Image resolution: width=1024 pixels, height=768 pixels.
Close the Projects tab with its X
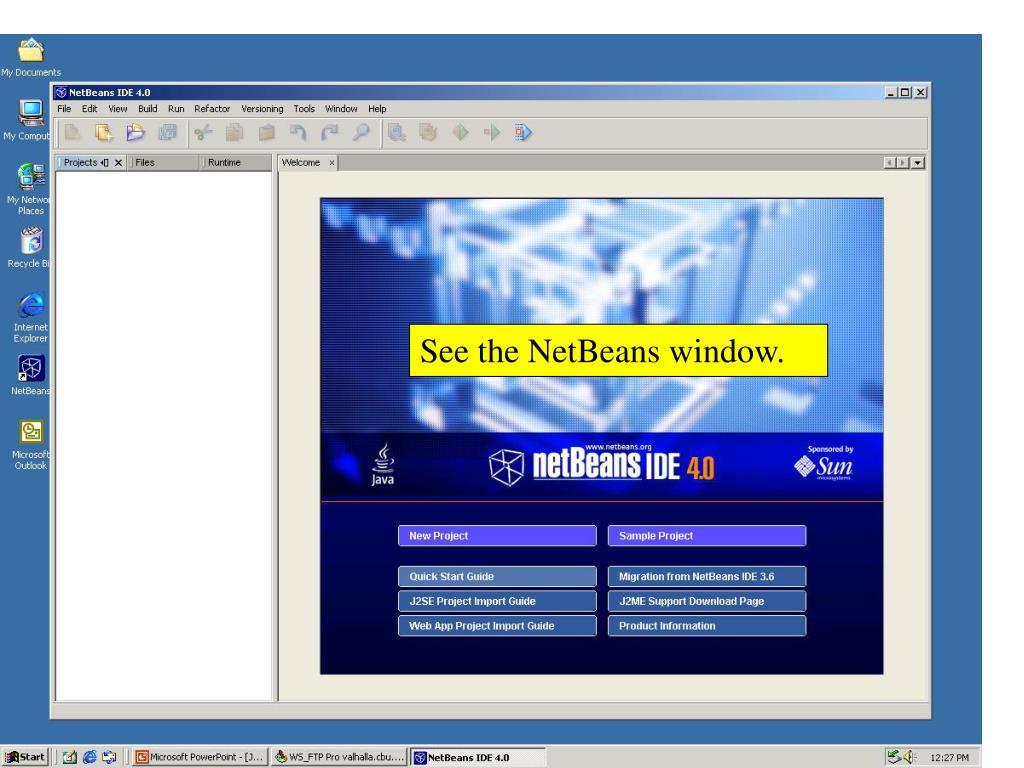click(x=118, y=163)
